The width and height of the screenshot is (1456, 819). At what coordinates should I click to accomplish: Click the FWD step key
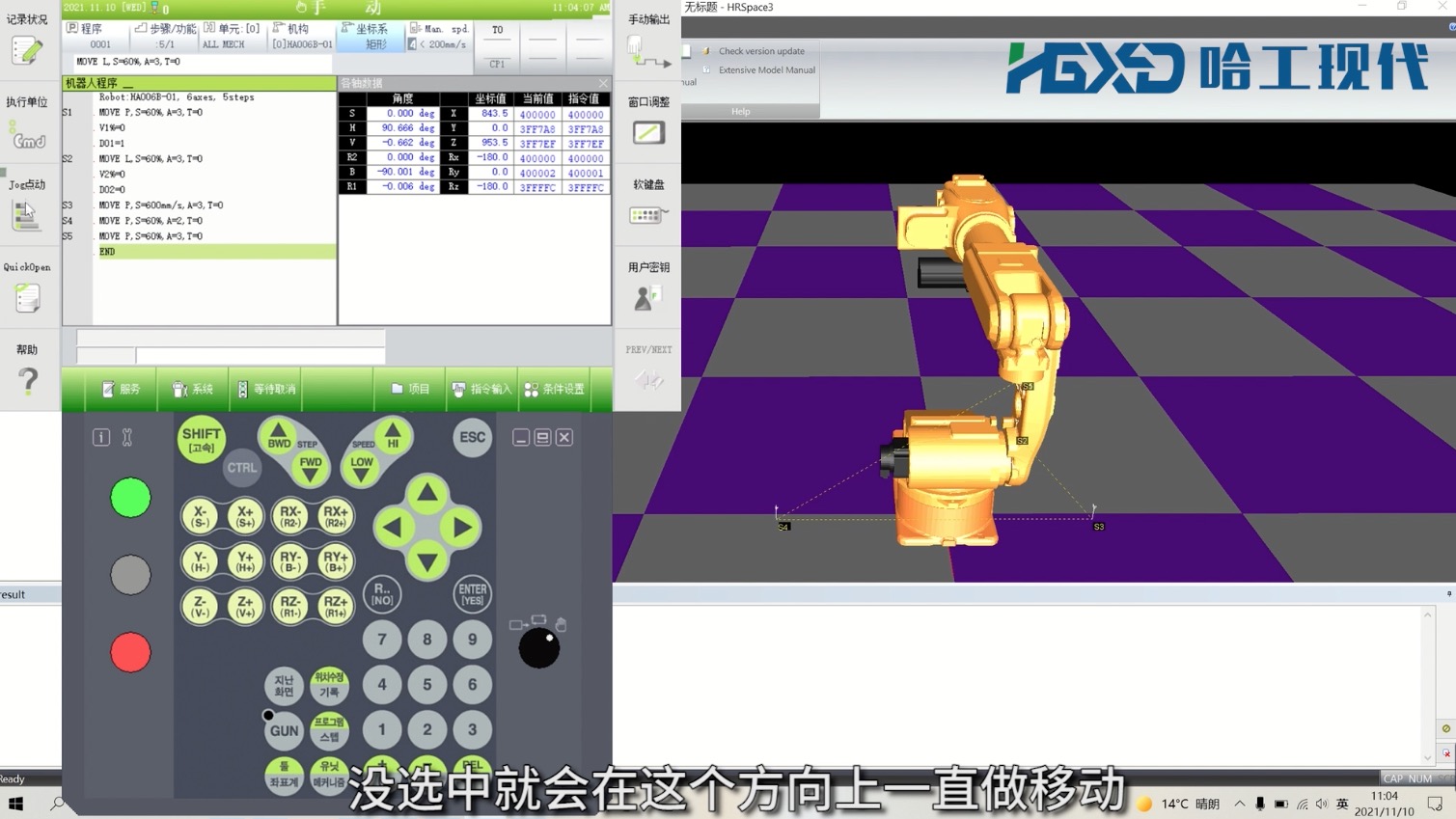[311, 467]
